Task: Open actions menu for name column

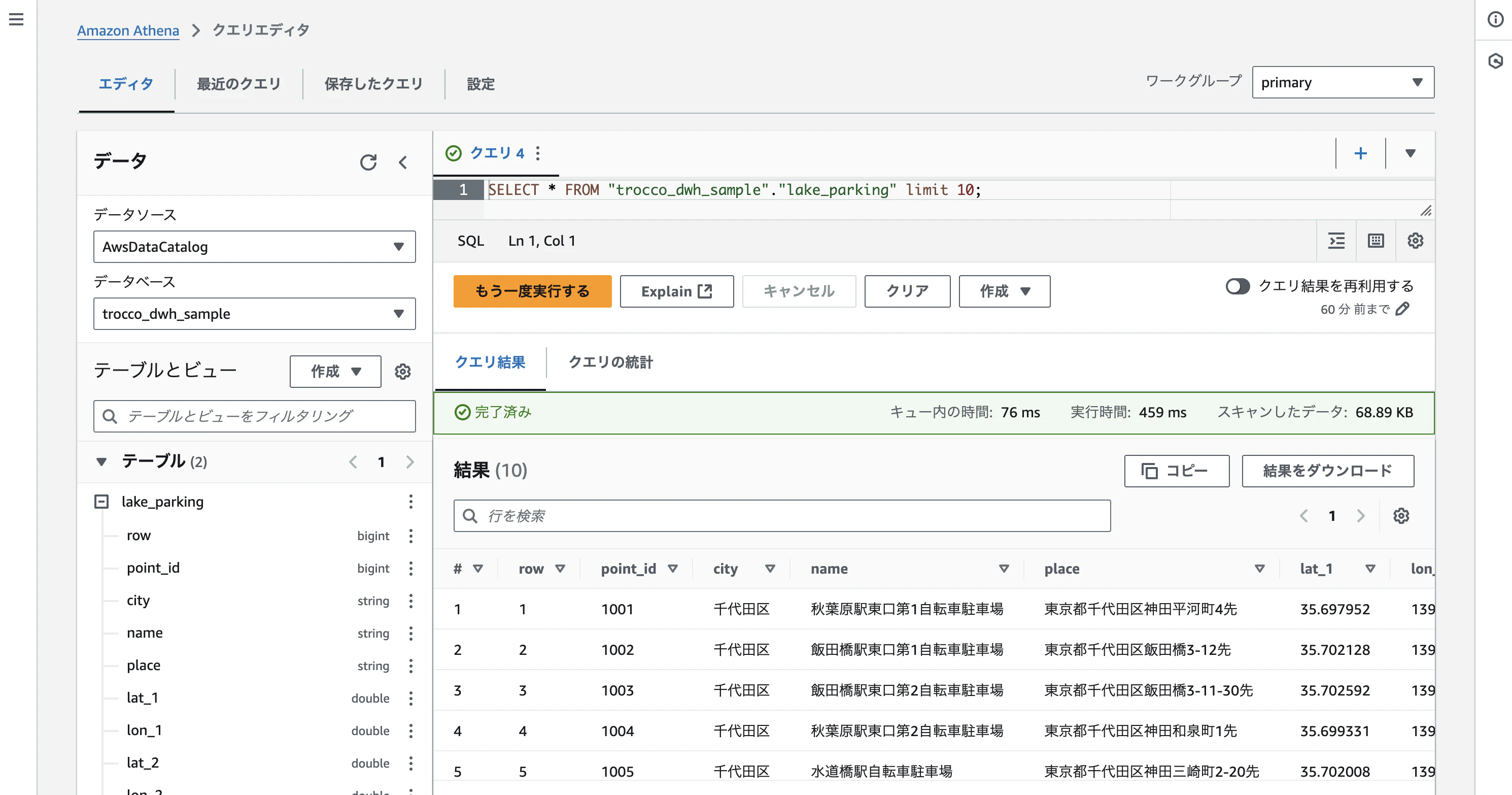Action: point(411,634)
